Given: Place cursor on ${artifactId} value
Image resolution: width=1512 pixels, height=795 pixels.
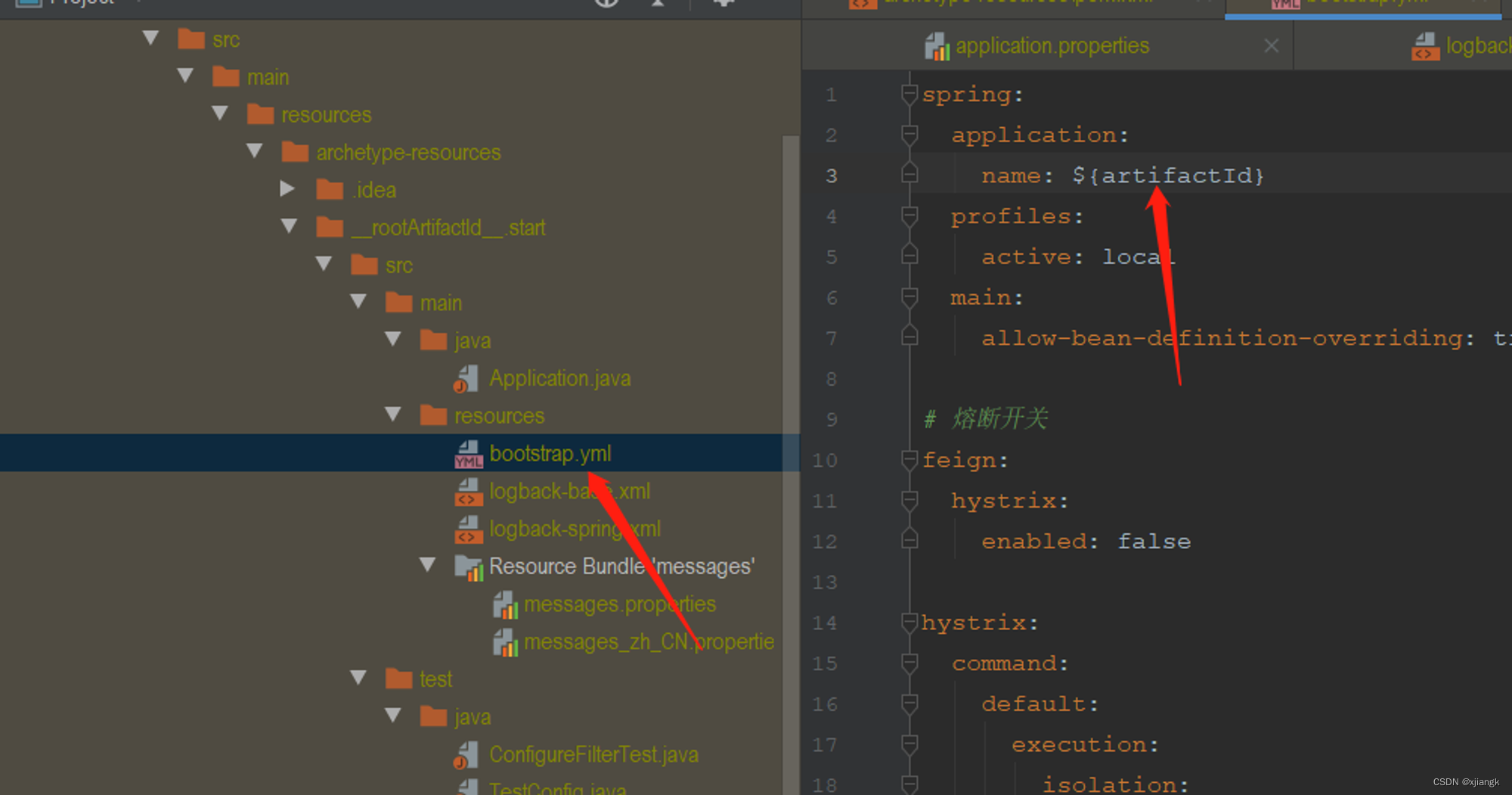Looking at the screenshot, I should click(1168, 176).
